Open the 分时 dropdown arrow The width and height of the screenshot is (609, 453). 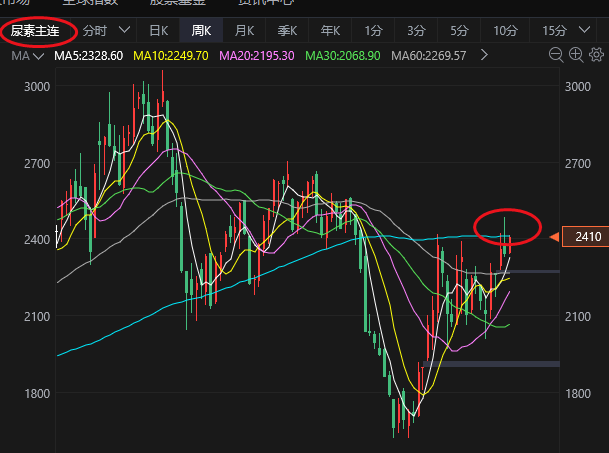click(123, 31)
